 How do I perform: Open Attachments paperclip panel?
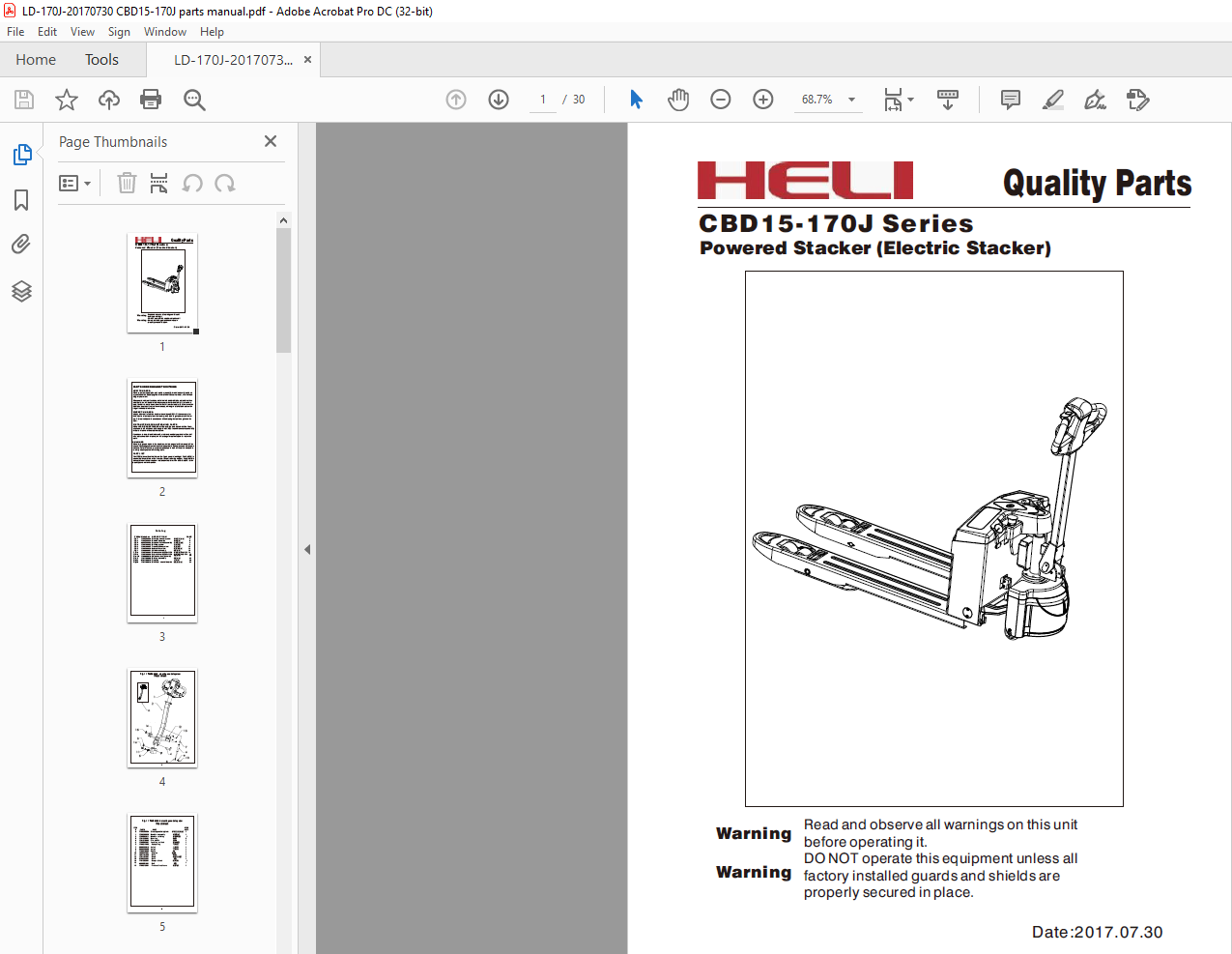click(21, 245)
